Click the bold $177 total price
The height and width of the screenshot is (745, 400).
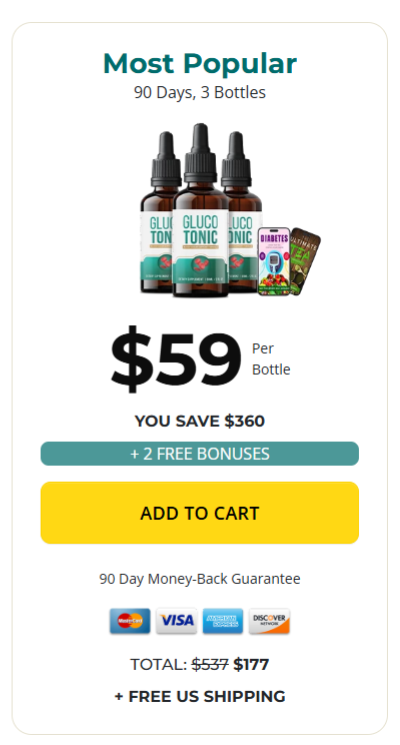pyautogui.click(x=251, y=664)
